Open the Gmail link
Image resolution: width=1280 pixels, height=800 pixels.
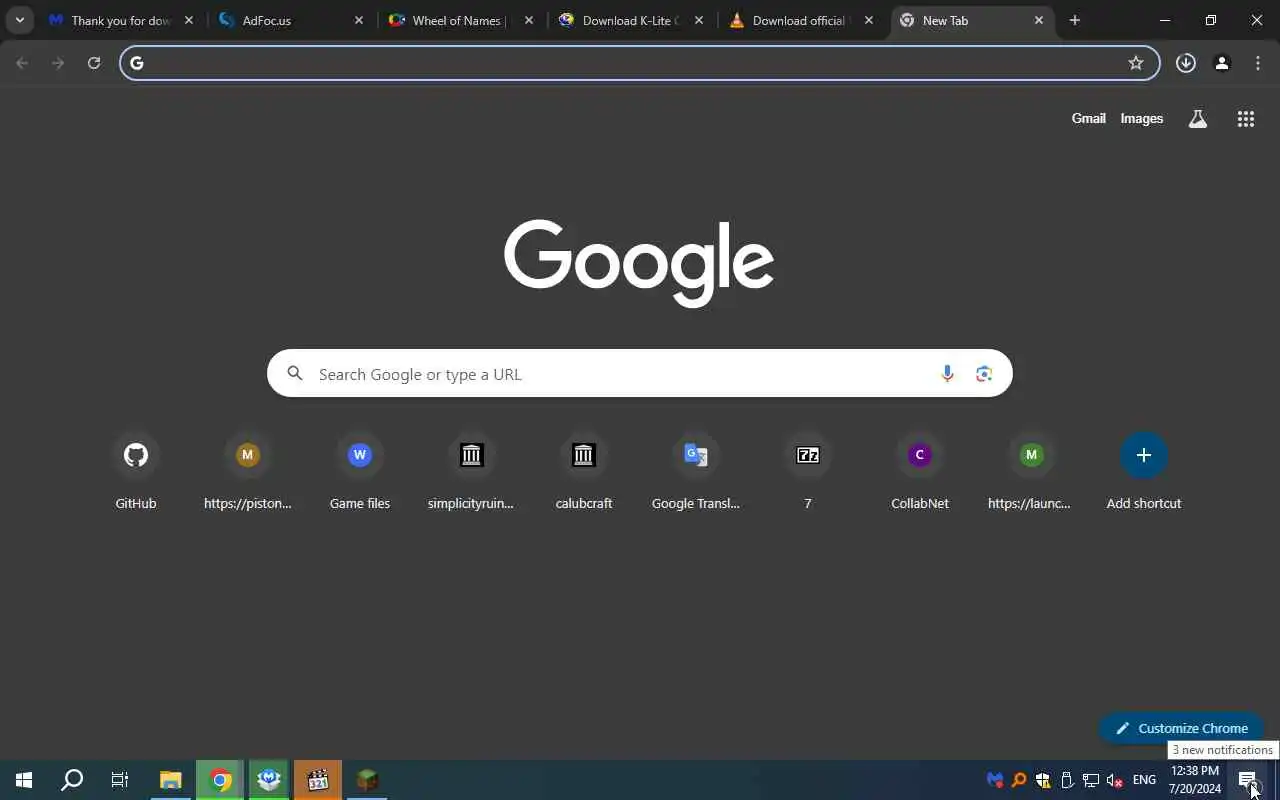1088,118
